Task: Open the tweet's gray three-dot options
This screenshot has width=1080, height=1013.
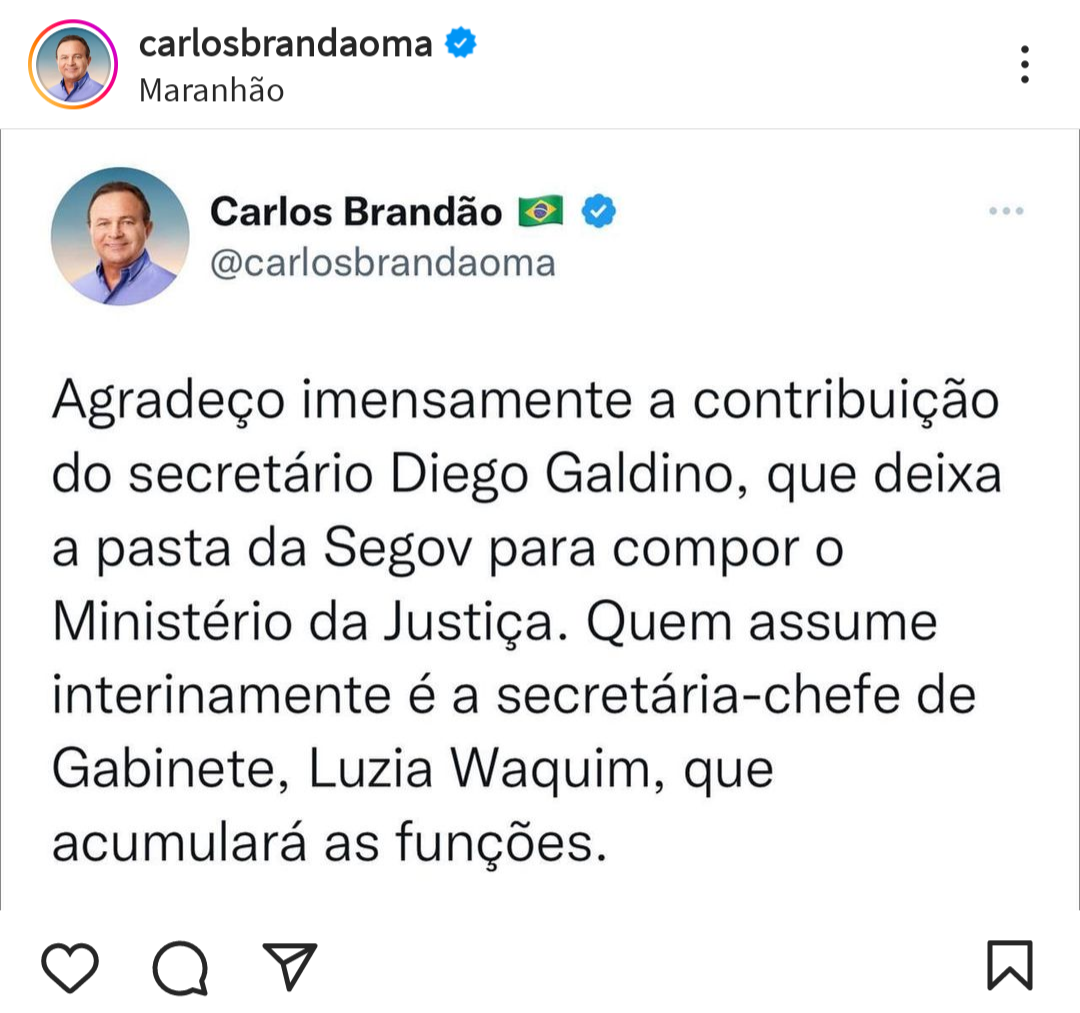Action: (x=1006, y=211)
